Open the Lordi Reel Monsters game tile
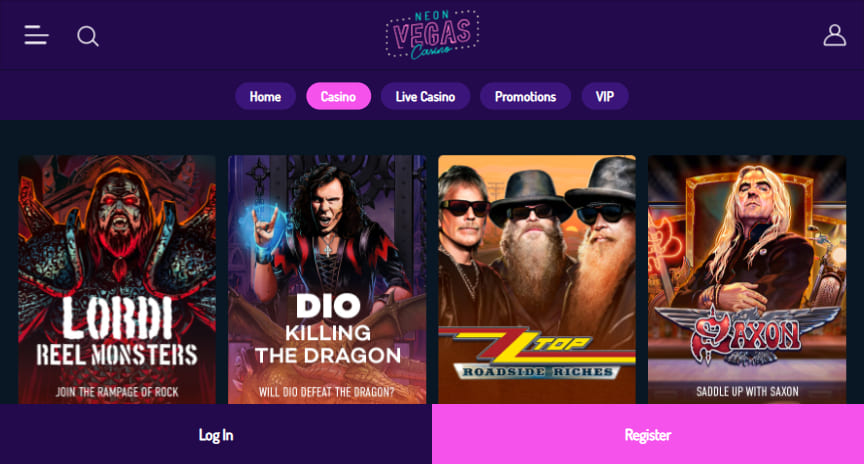This screenshot has height=464, width=864. [x=117, y=279]
